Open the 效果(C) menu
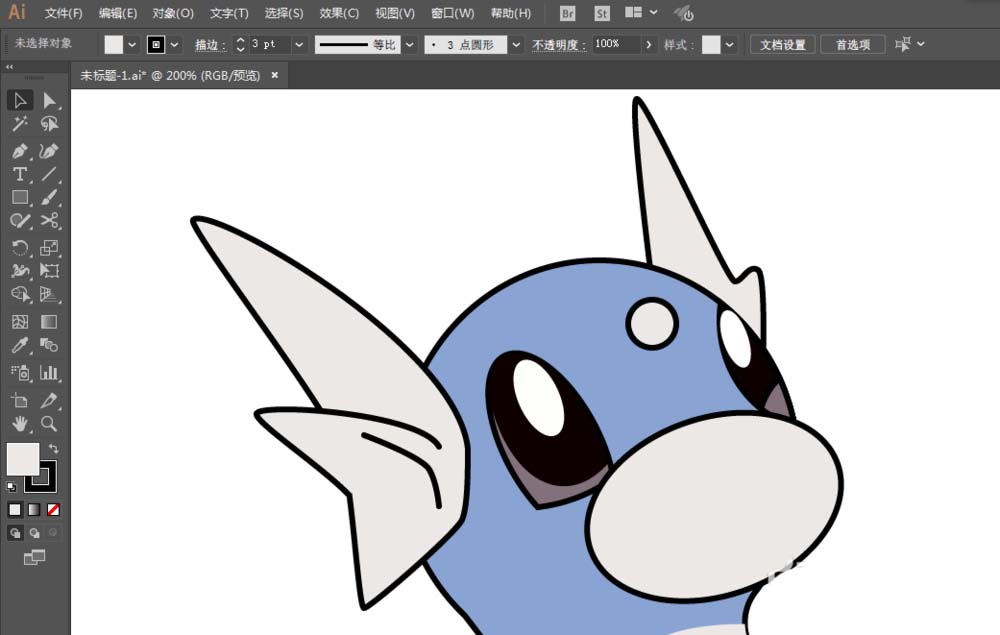The width and height of the screenshot is (1000, 635). click(x=339, y=13)
